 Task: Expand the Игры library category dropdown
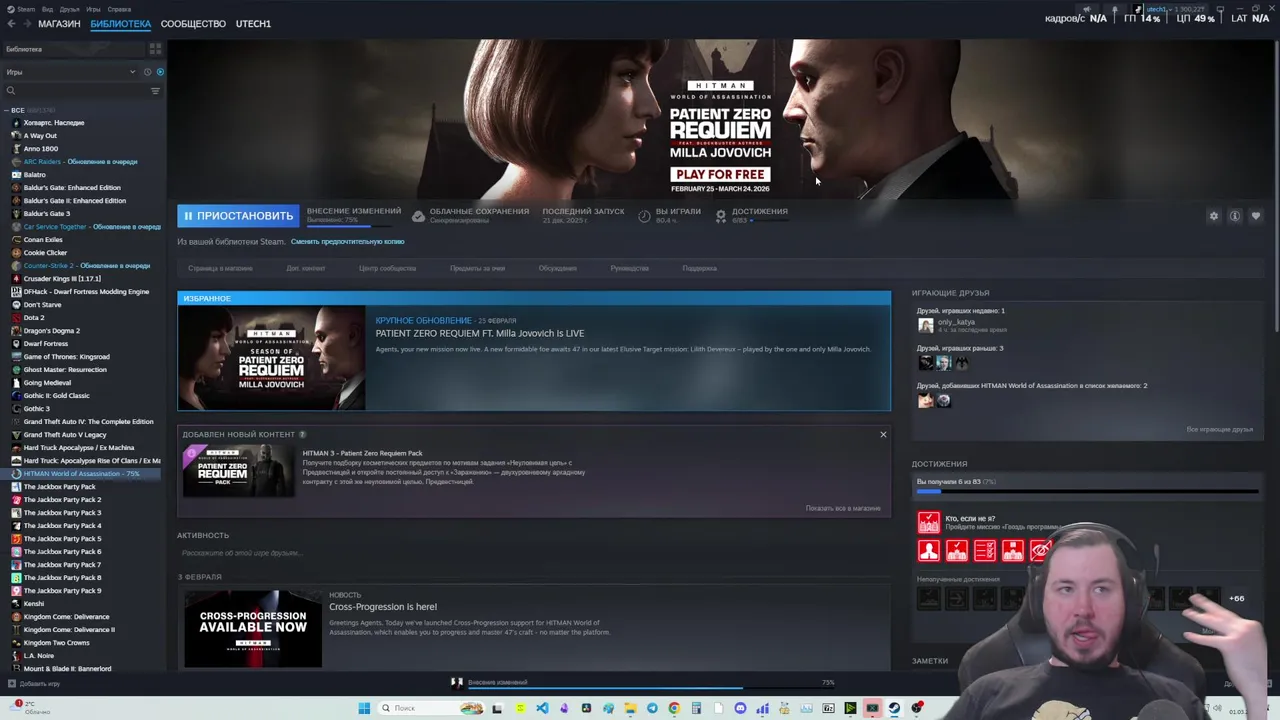pos(132,72)
